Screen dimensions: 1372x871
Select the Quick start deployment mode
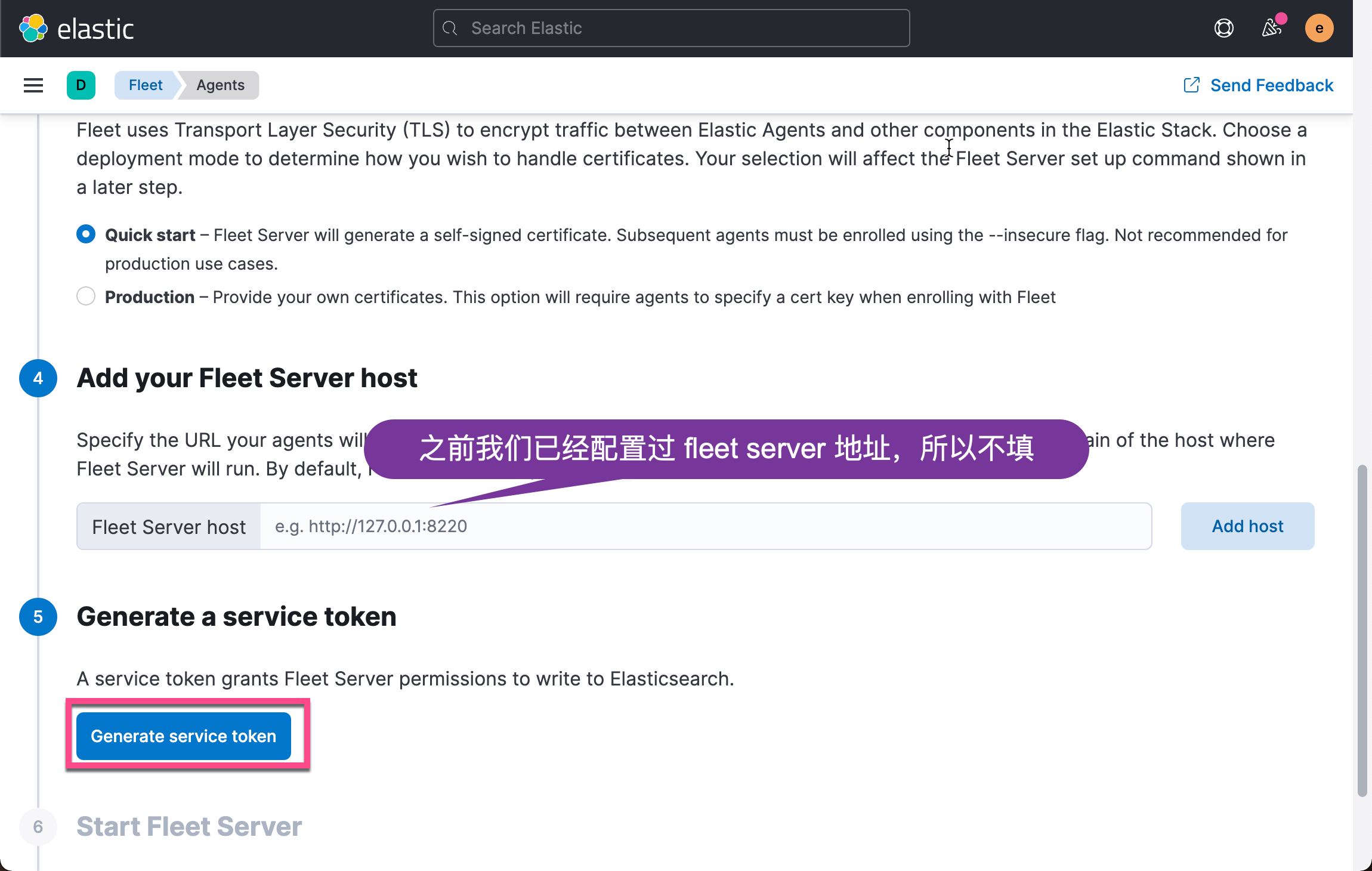click(x=86, y=234)
